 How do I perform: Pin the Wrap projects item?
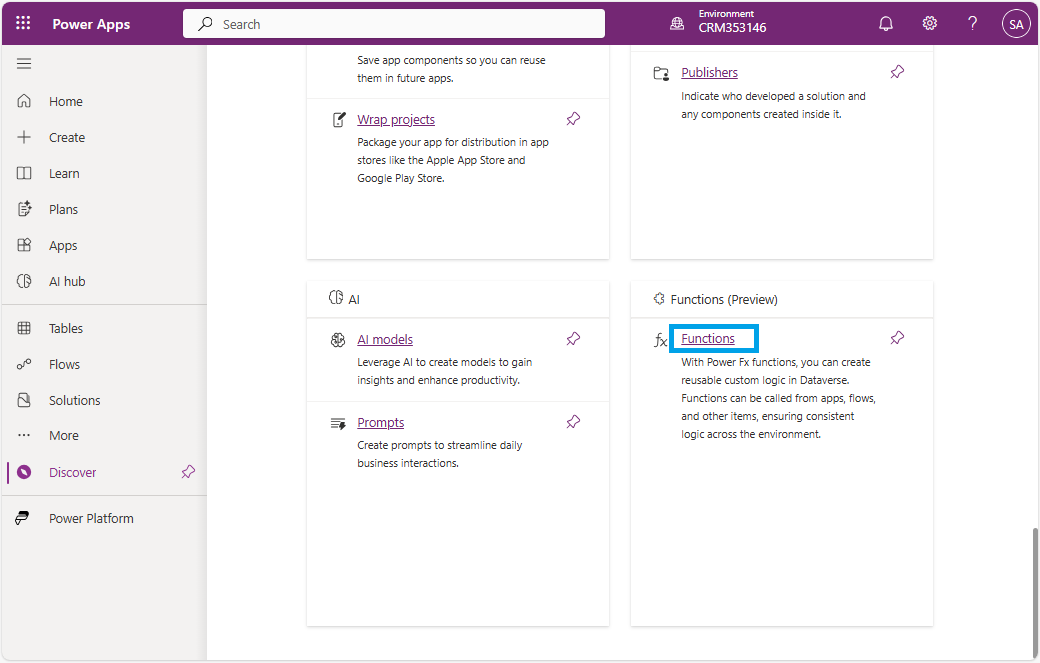click(573, 119)
